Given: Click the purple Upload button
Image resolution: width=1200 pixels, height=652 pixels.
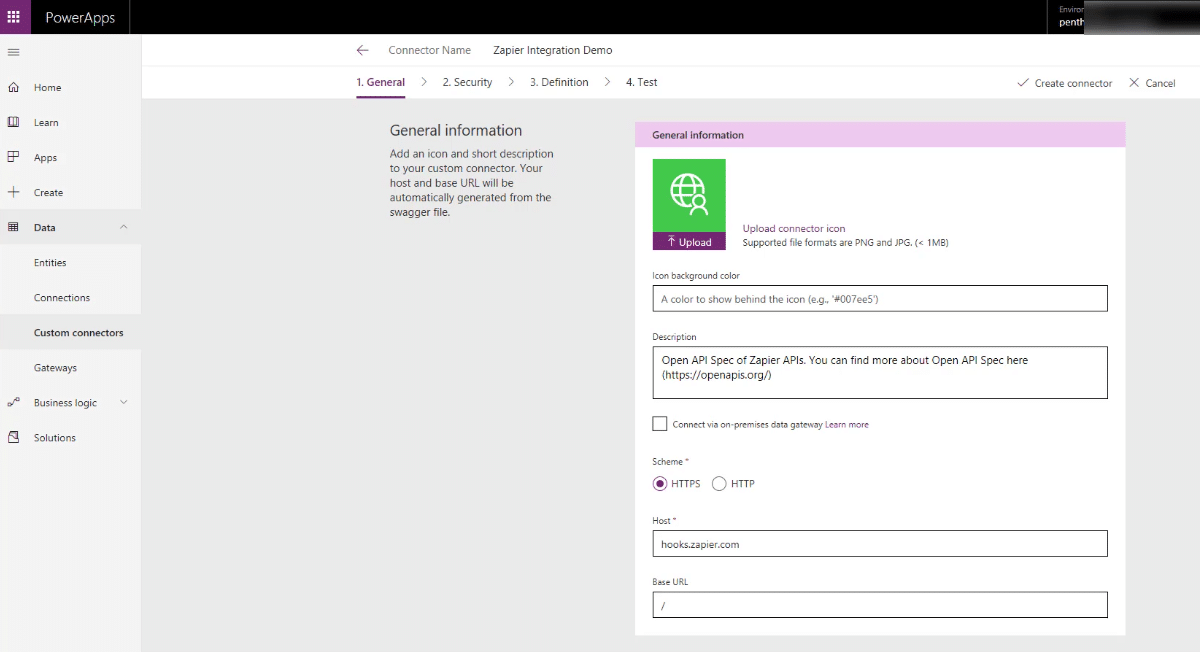Looking at the screenshot, I should [x=689, y=242].
